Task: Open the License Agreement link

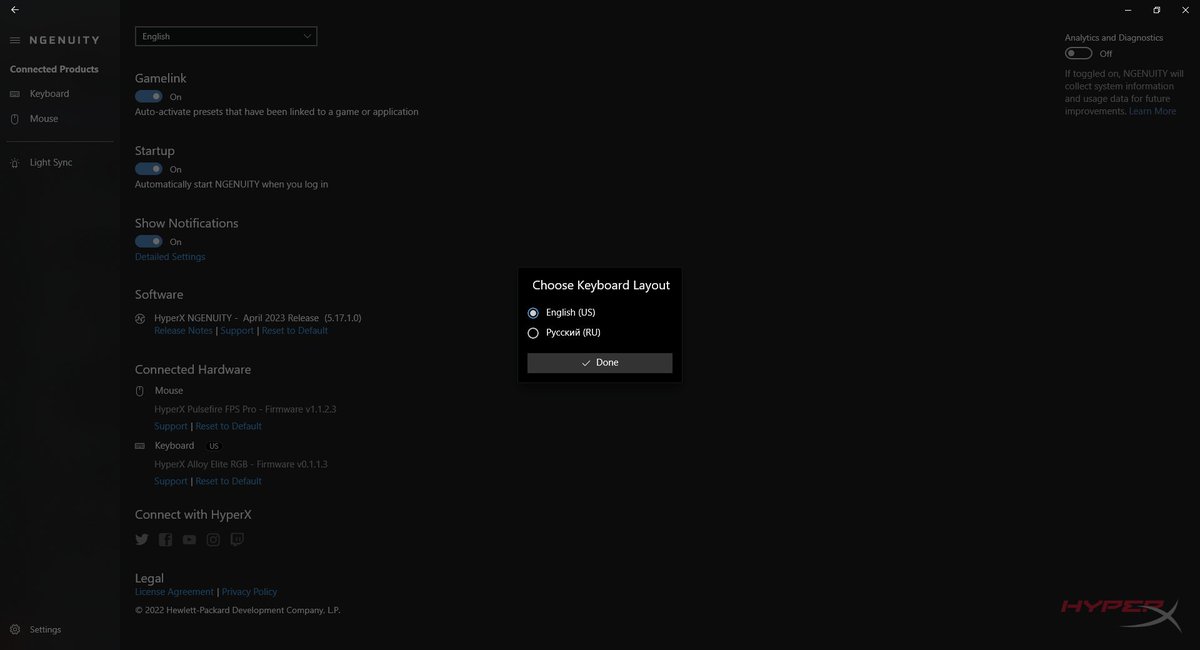Action: (x=174, y=592)
